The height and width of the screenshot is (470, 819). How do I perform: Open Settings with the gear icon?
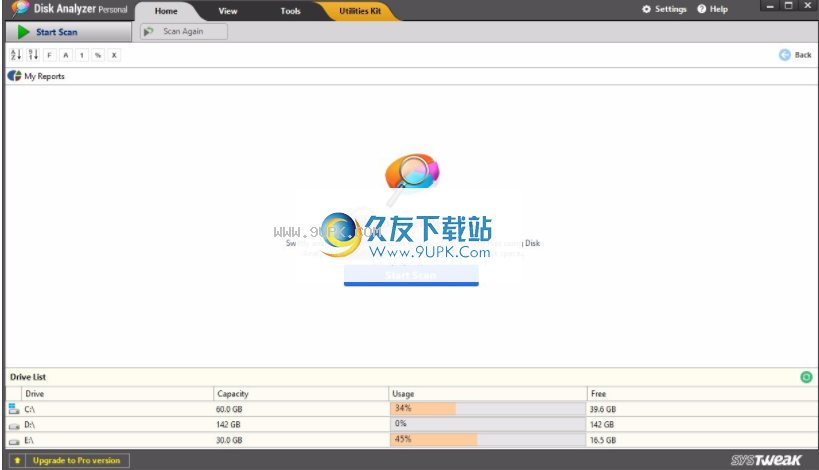pos(664,9)
